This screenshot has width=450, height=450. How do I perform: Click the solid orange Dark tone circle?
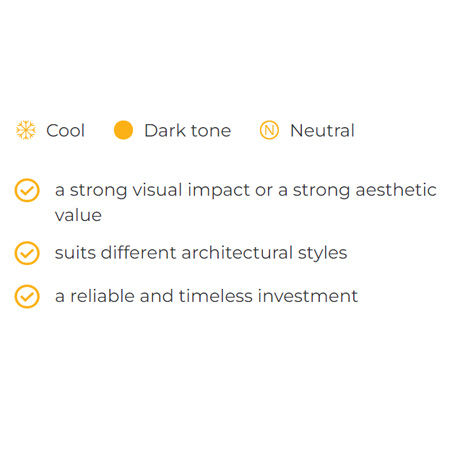(x=123, y=130)
